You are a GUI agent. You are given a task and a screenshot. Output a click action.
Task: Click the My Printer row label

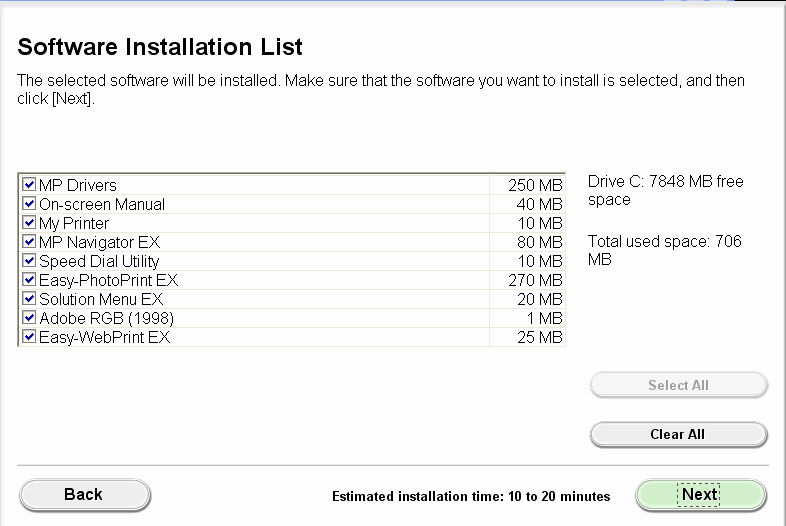coord(74,223)
